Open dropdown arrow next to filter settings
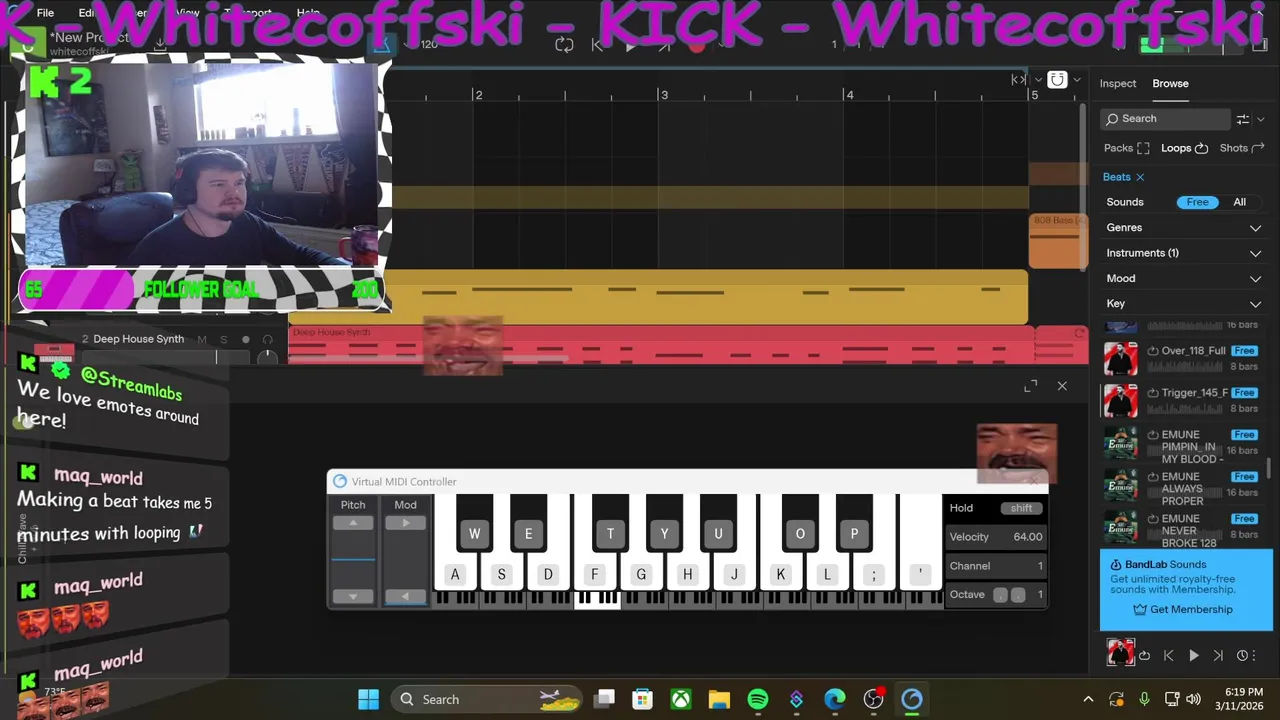 [x=1260, y=120]
